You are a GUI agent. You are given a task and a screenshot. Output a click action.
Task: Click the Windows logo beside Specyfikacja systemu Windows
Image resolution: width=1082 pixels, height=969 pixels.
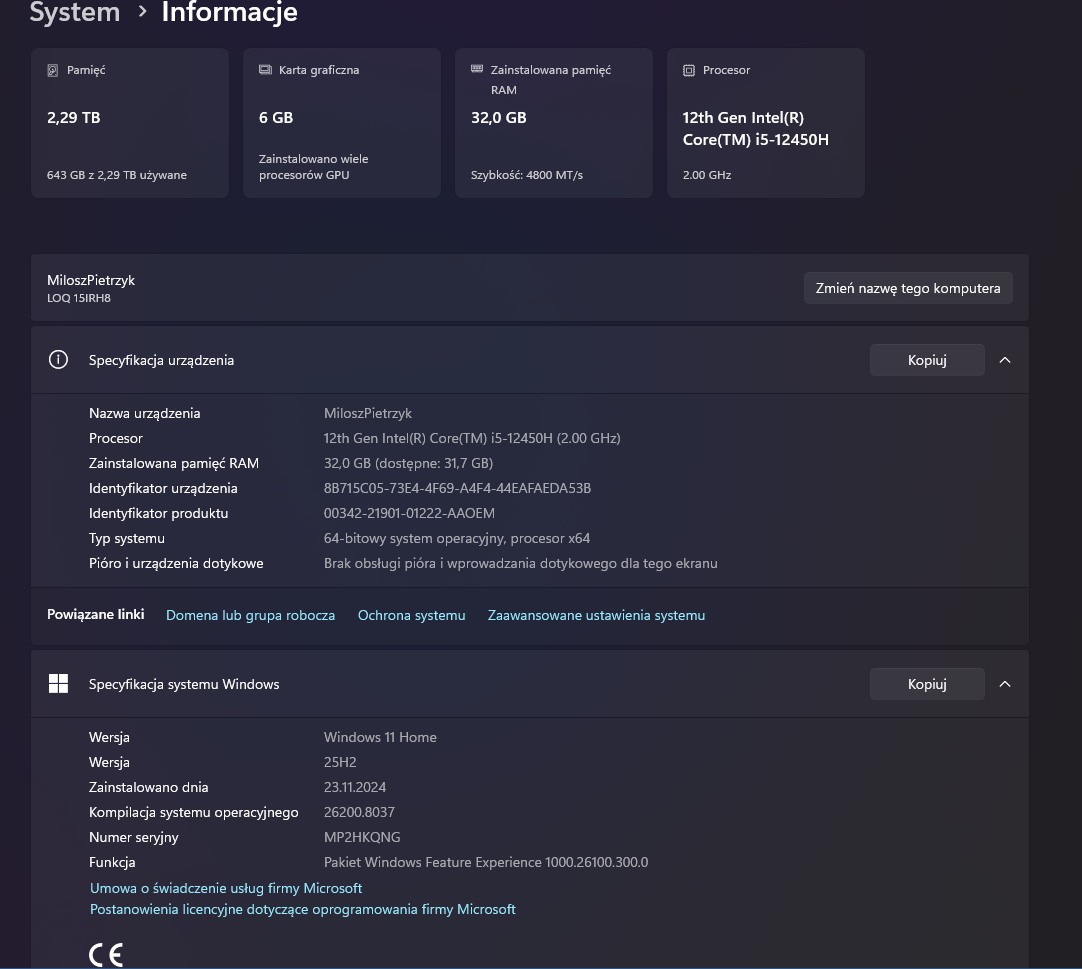coord(59,683)
